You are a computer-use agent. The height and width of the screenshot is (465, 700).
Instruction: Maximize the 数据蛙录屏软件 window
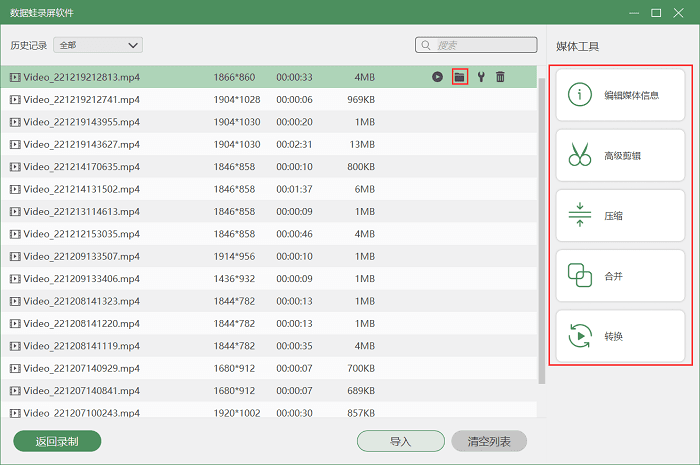[656, 13]
